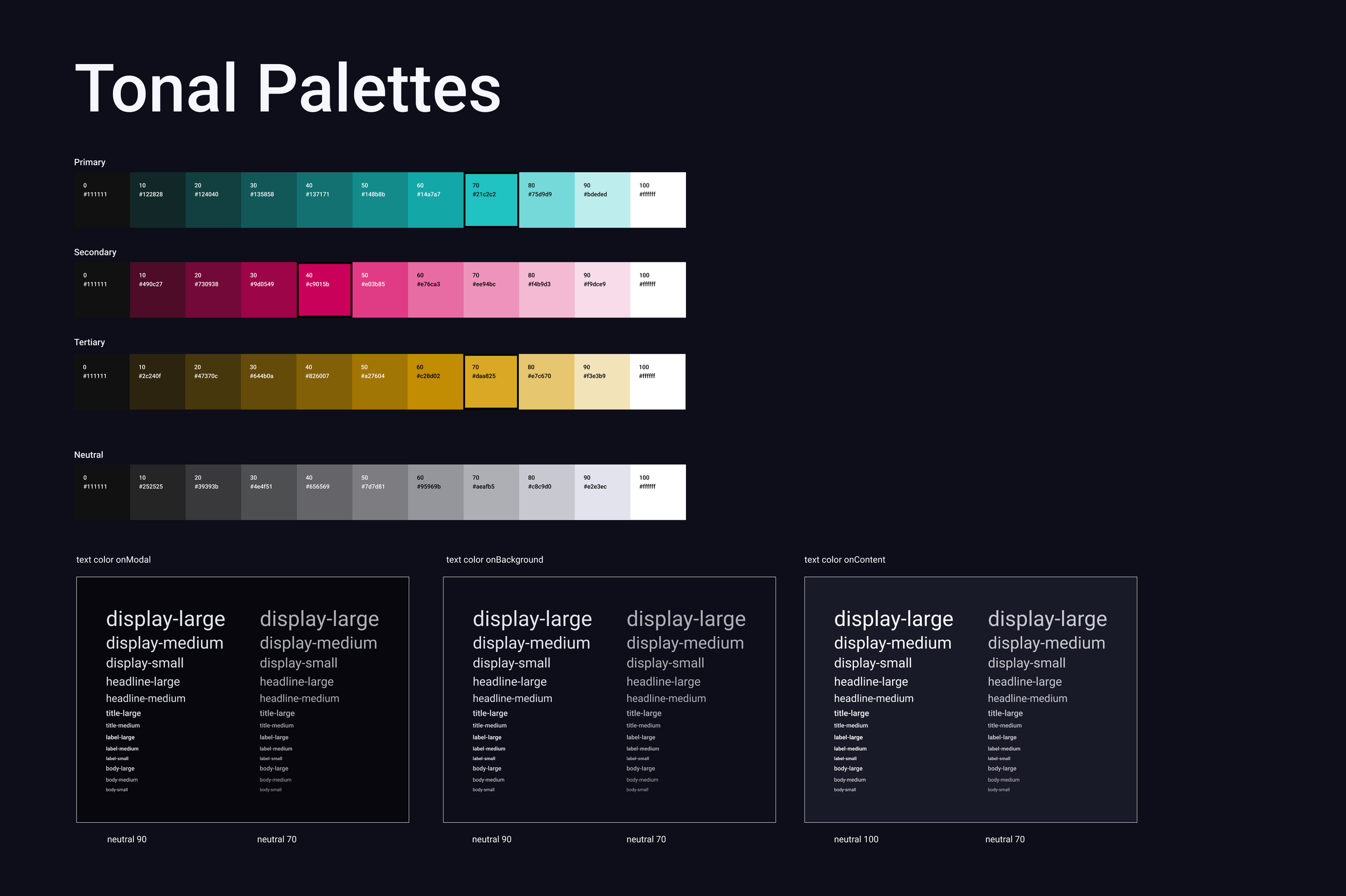
Task: Select the Primary 100 white swatch
Action: (657, 200)
